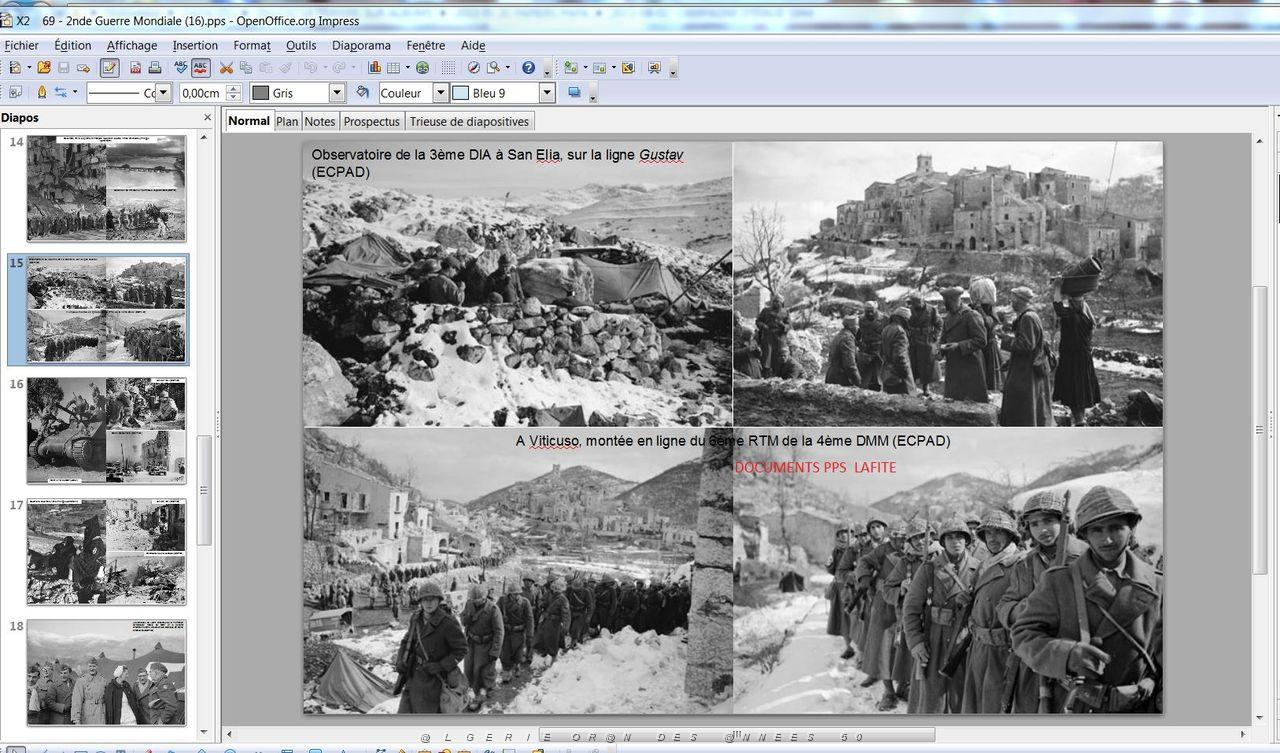Insert a chart using the chart icon
This screenshot has height=753, width=1280.
tap(375, 67)
